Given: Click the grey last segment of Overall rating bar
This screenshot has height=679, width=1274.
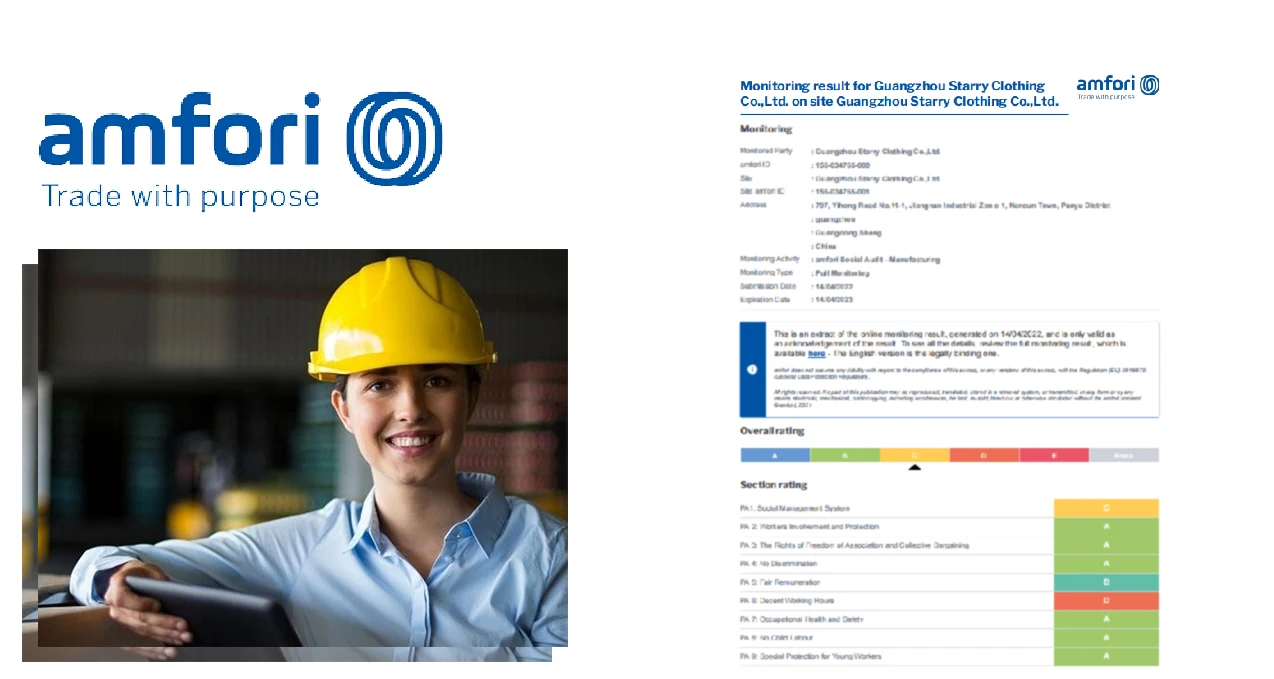Looking at the screenshot, I should (1124, 455).
